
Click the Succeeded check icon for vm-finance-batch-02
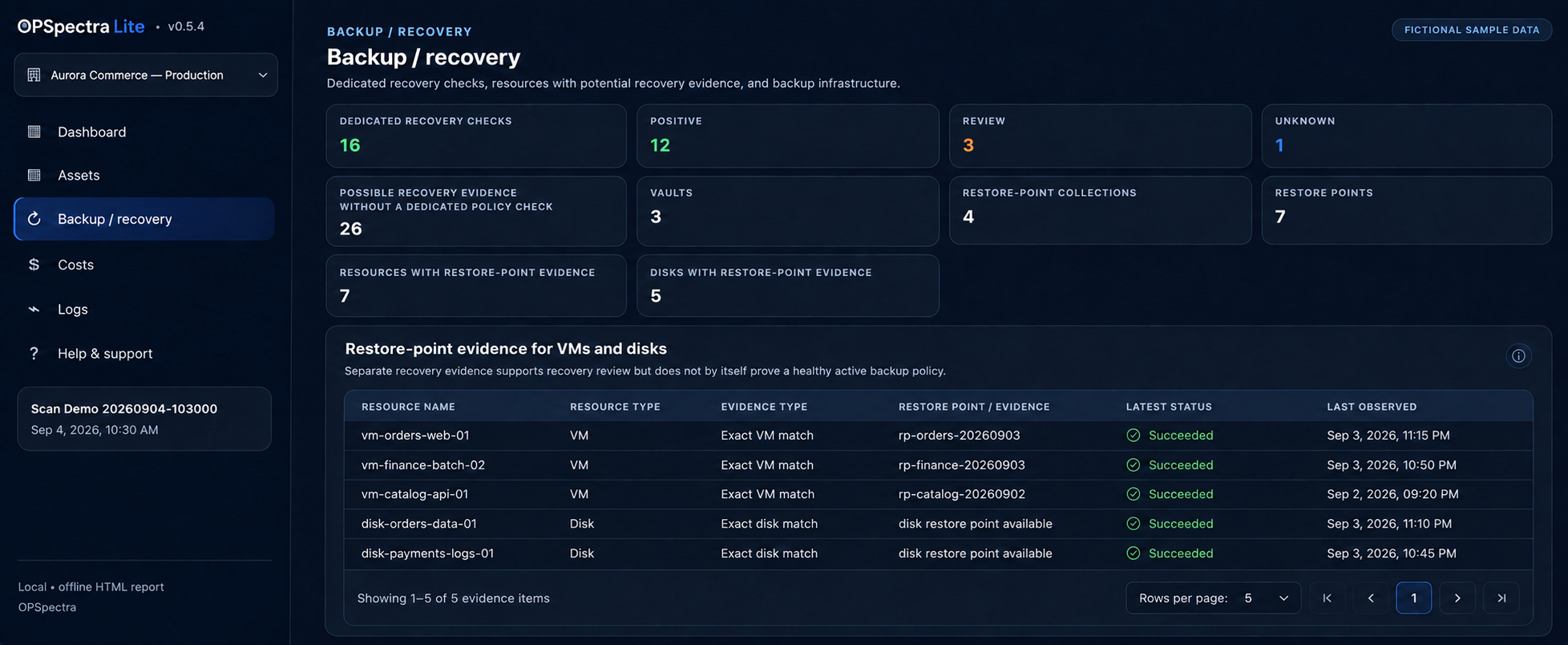(1133, 464)
